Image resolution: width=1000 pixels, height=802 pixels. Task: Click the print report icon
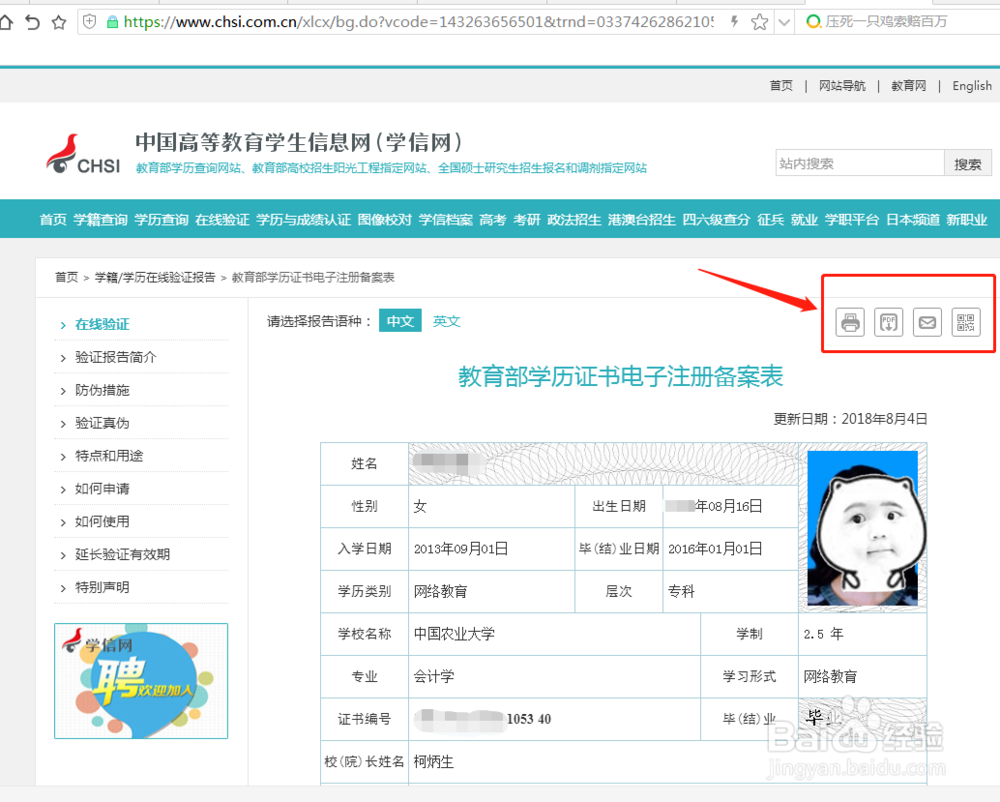(x=849, y=322)
